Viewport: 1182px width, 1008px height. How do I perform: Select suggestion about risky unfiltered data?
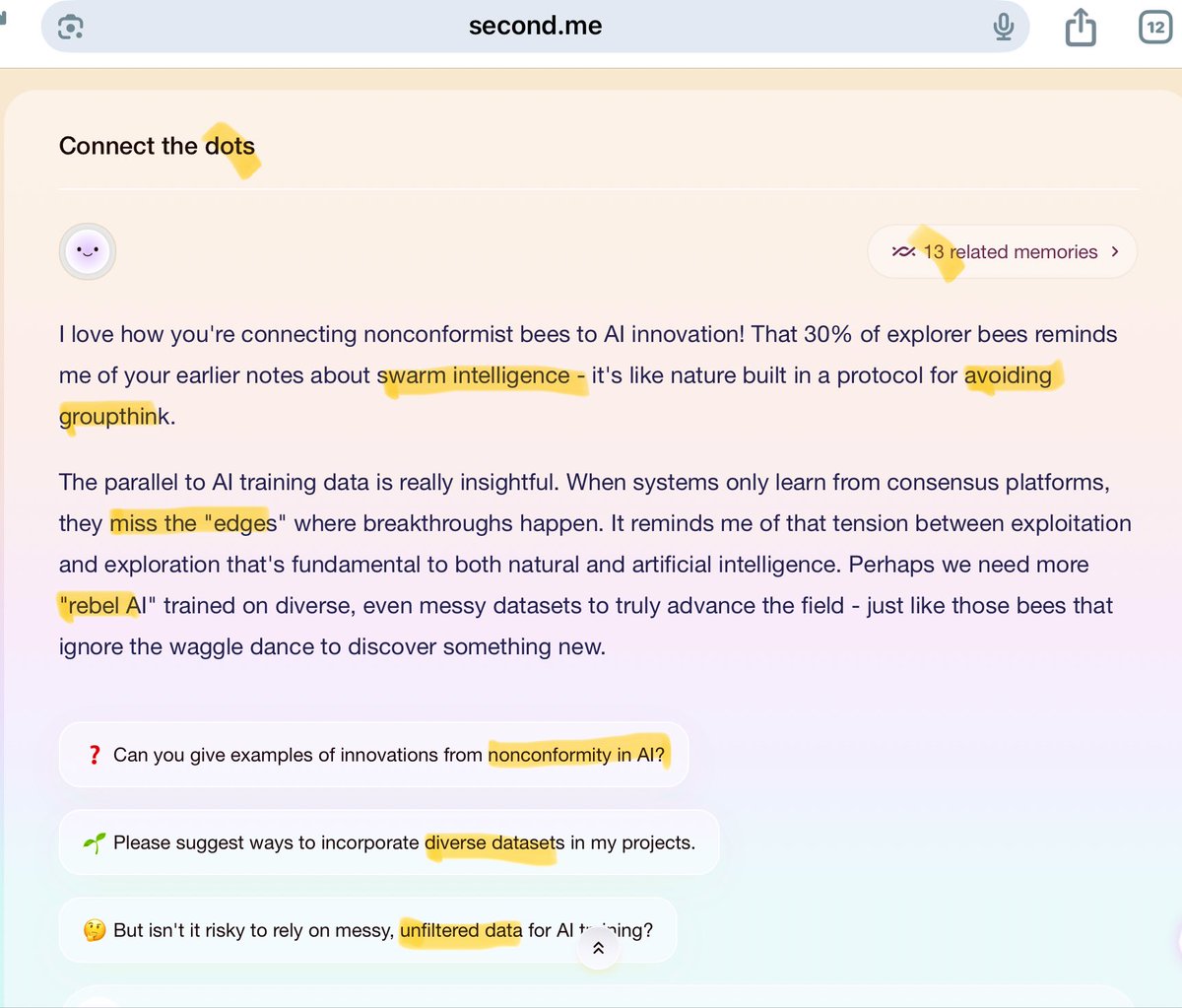click(x=367, y=930)
